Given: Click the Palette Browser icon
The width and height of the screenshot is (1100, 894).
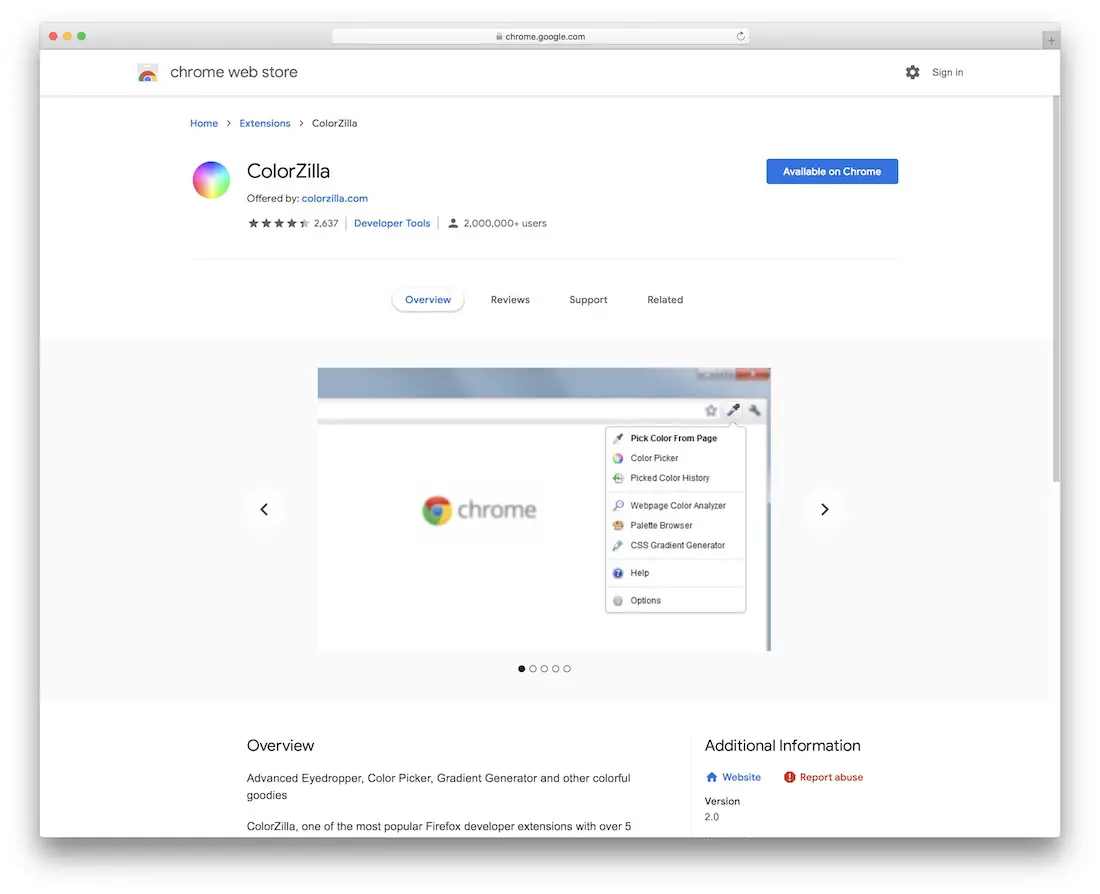Looking at the screenshot, I should (618, 526).
